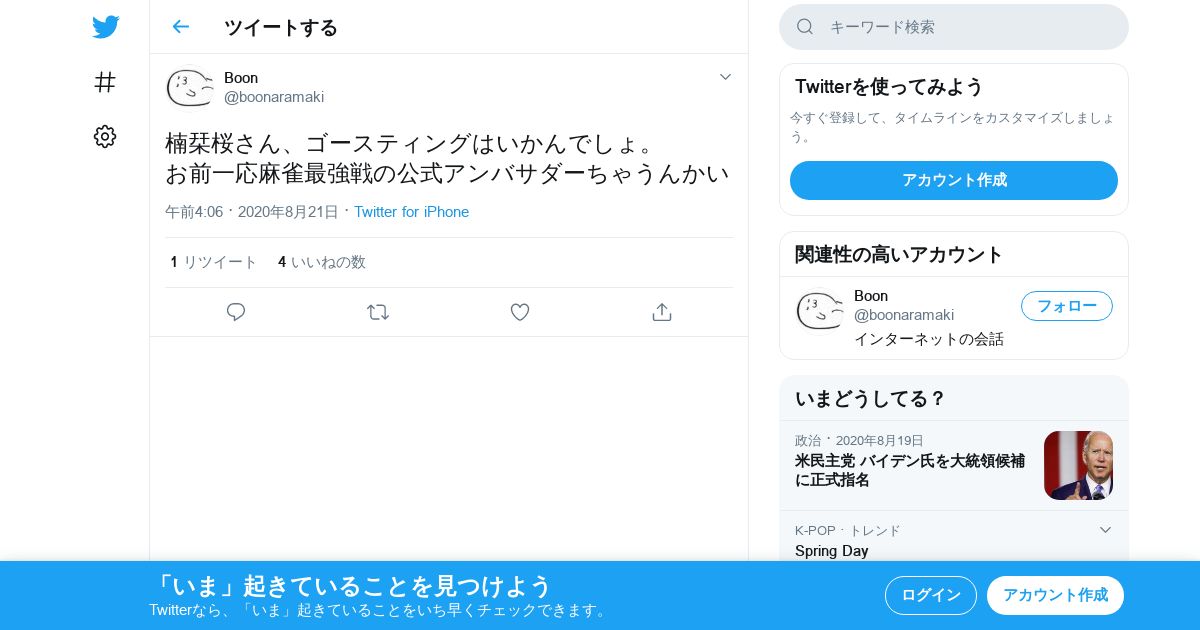View the 4 いいねの数 list
Image resolution: width=1200 pixels, height=630 pixels.
point(322,262)
